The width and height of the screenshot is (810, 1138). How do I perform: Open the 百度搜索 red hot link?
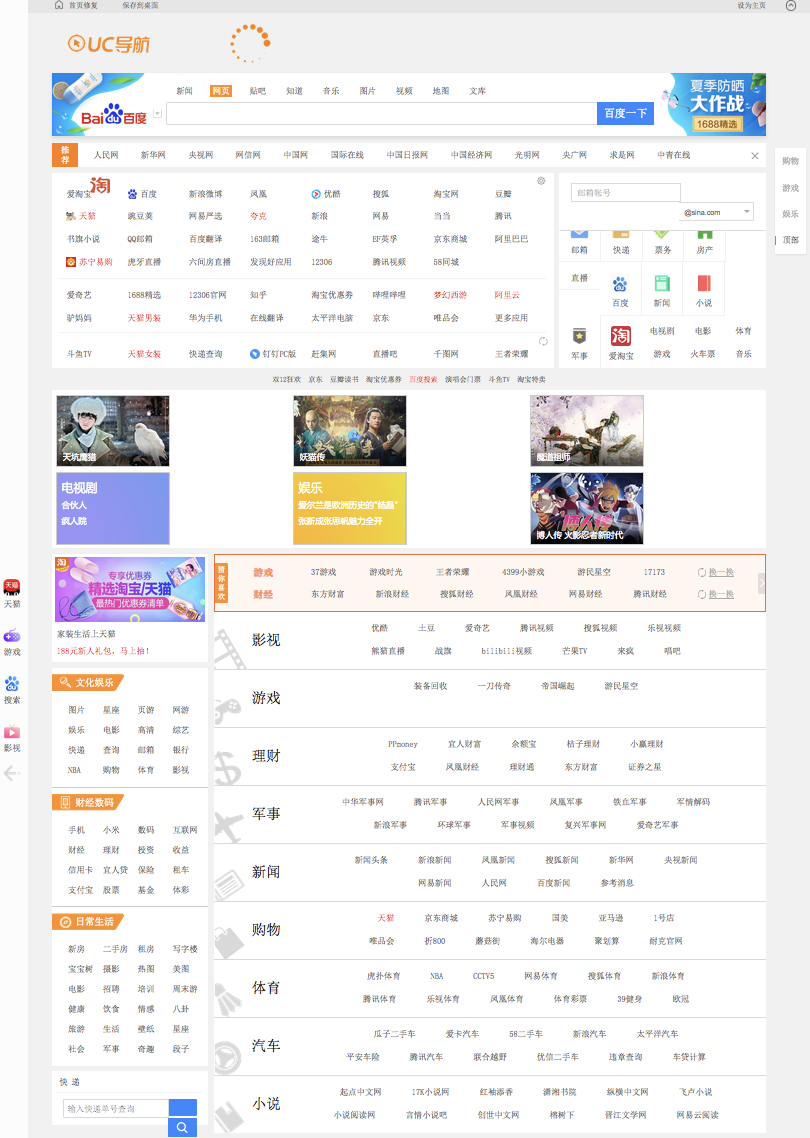(x=423, y=380)
